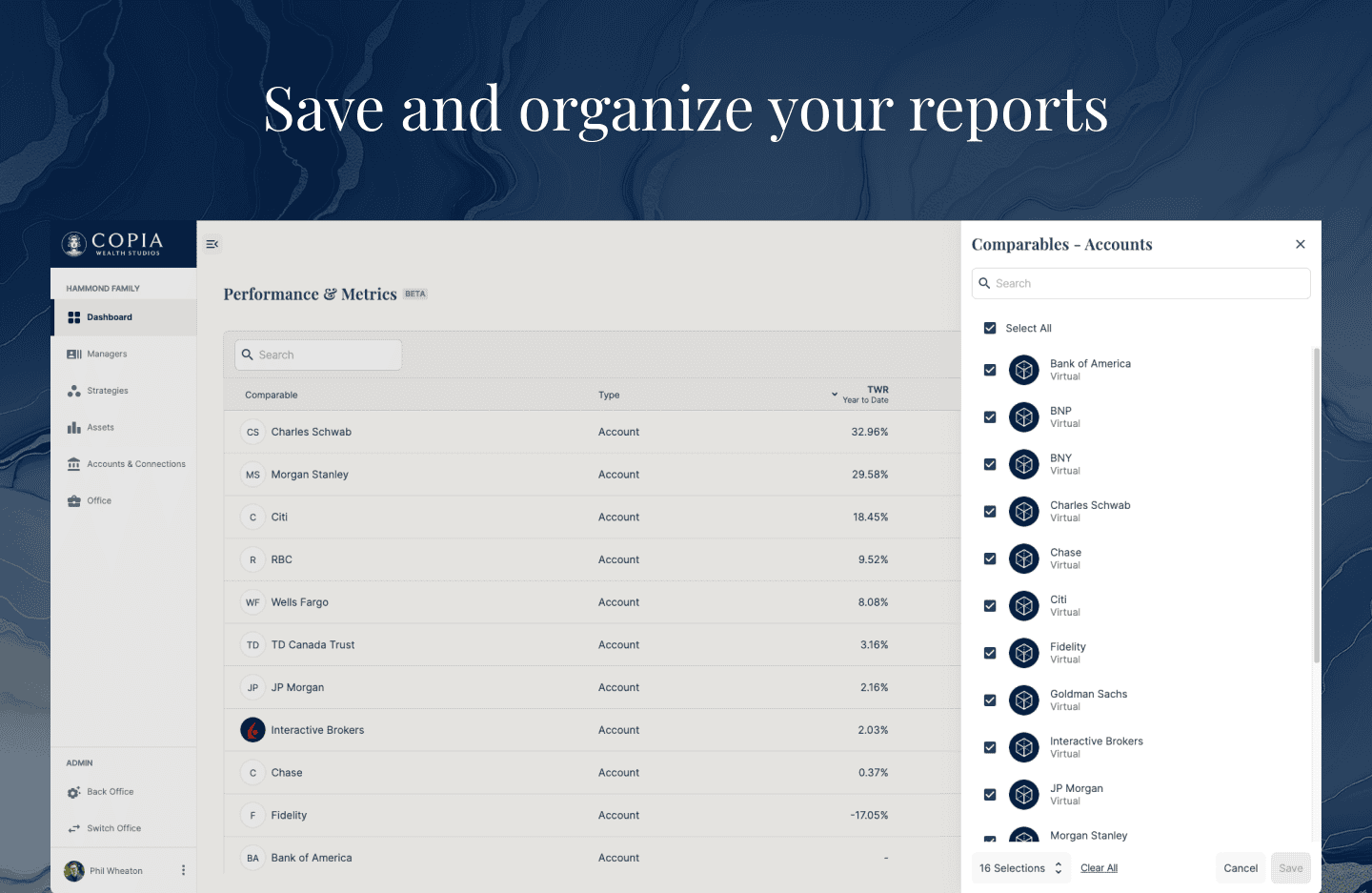Uncheck the Fidelity virtual account checkbox

pos(990,653)
